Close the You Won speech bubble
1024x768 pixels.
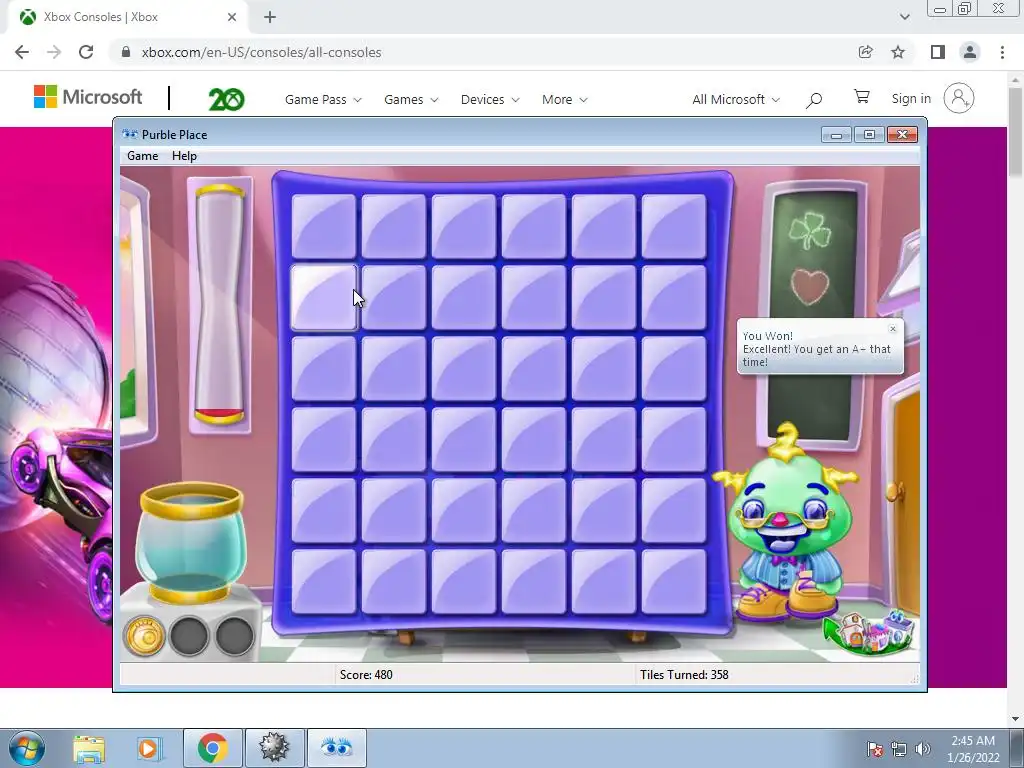point(893,328)
